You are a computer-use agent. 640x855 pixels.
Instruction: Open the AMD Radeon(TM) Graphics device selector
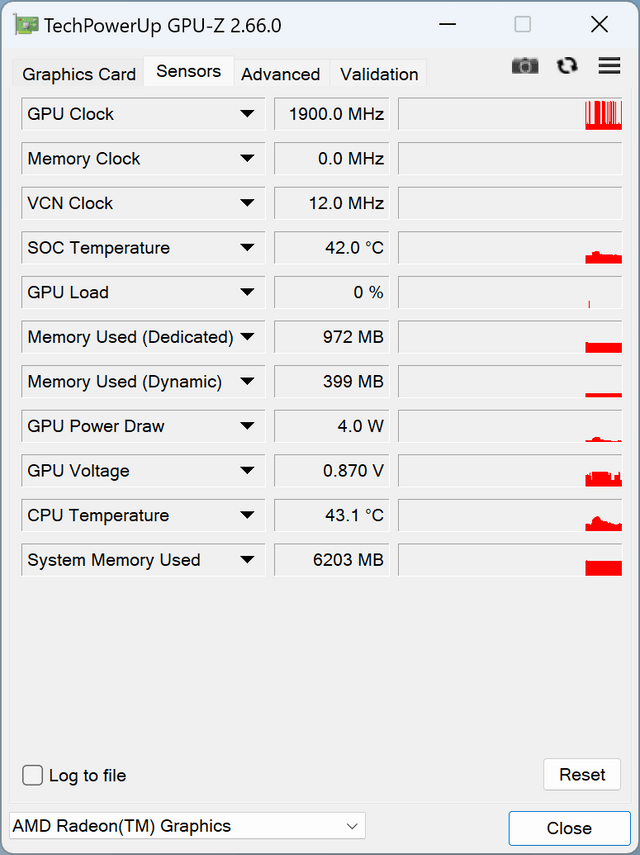(187, 826)
